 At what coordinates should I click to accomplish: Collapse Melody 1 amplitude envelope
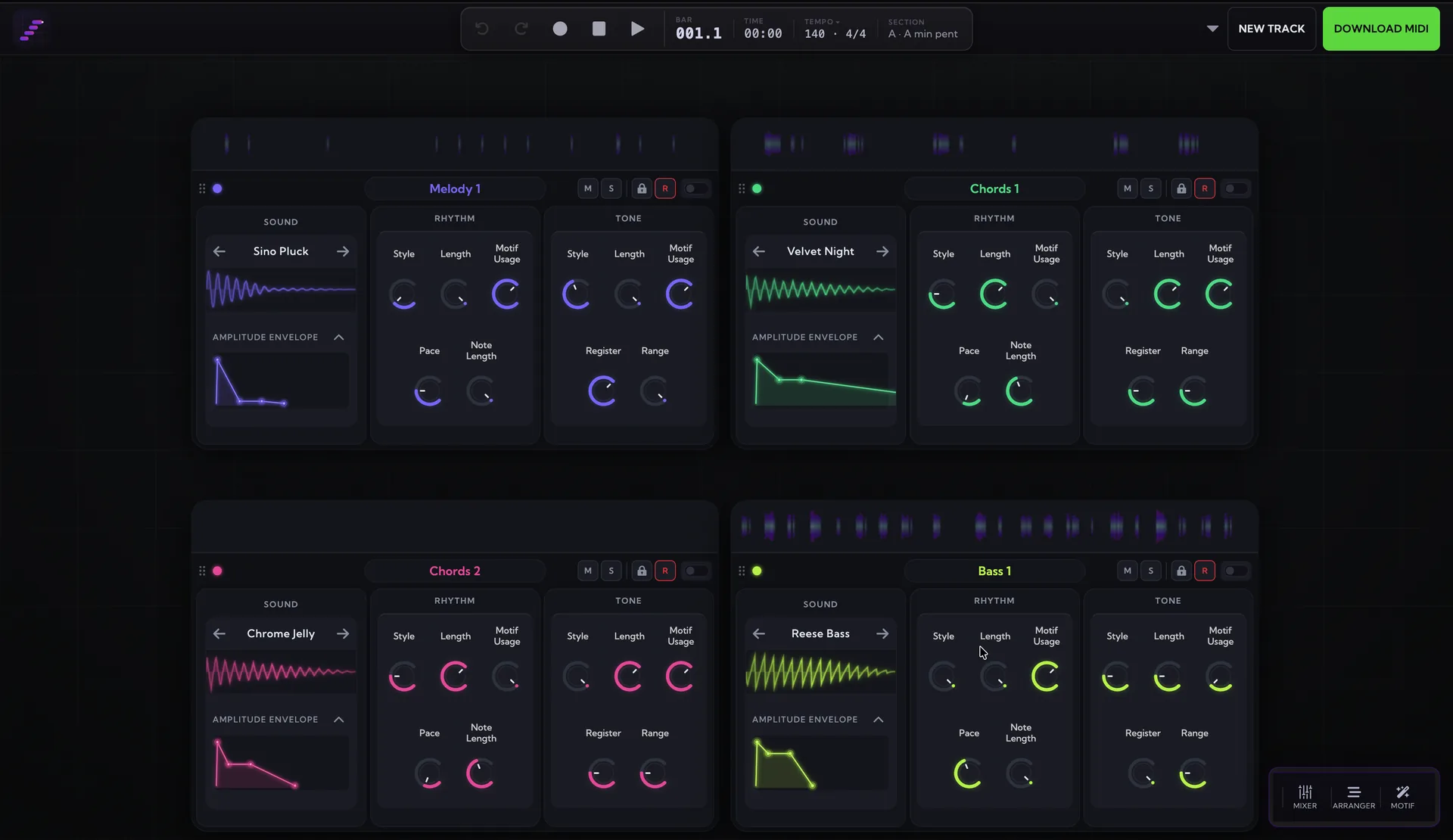coord(339,338)
